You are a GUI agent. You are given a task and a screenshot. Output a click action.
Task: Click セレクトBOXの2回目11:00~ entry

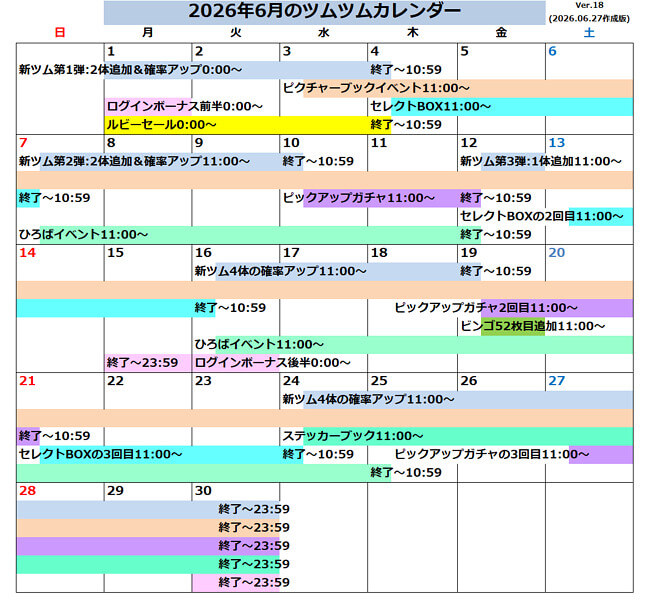click(x=542, y=216)
